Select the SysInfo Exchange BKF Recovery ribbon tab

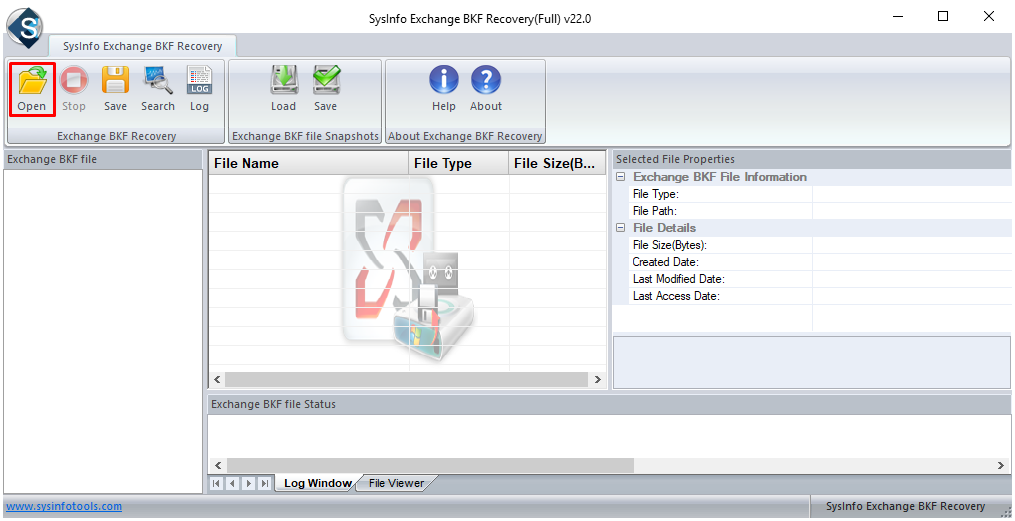click(142, 46)
